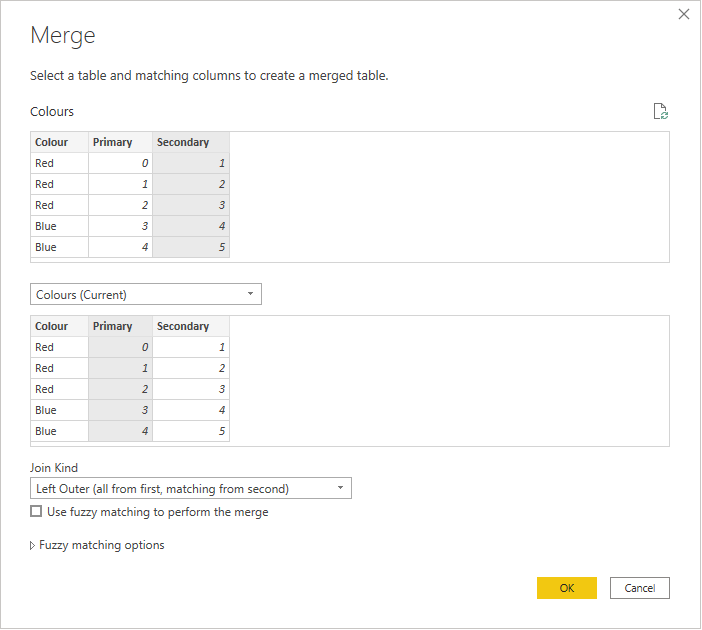Select Colour column header in top table

tap(59, 142)
